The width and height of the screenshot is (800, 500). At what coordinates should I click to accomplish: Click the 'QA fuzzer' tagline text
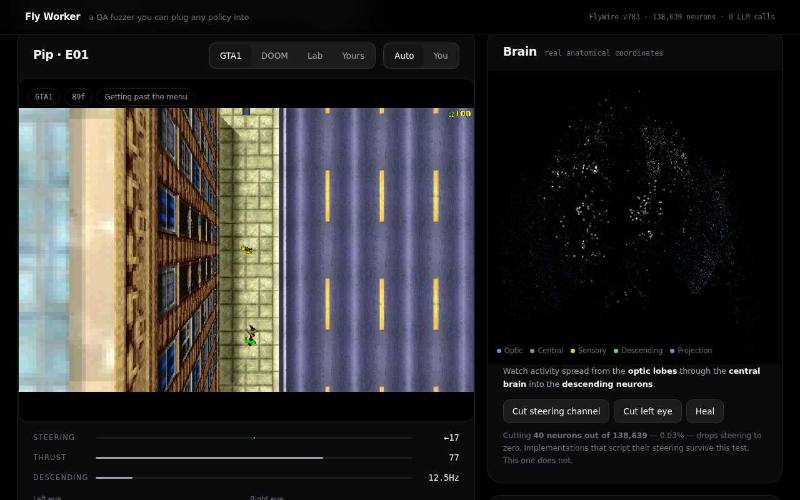pos(169,17)
